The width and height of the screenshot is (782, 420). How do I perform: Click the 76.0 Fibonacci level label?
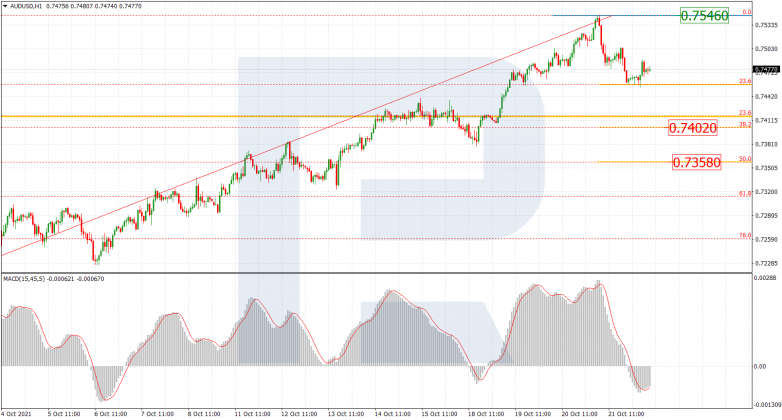pyautogui.click(x=745, y=235)
